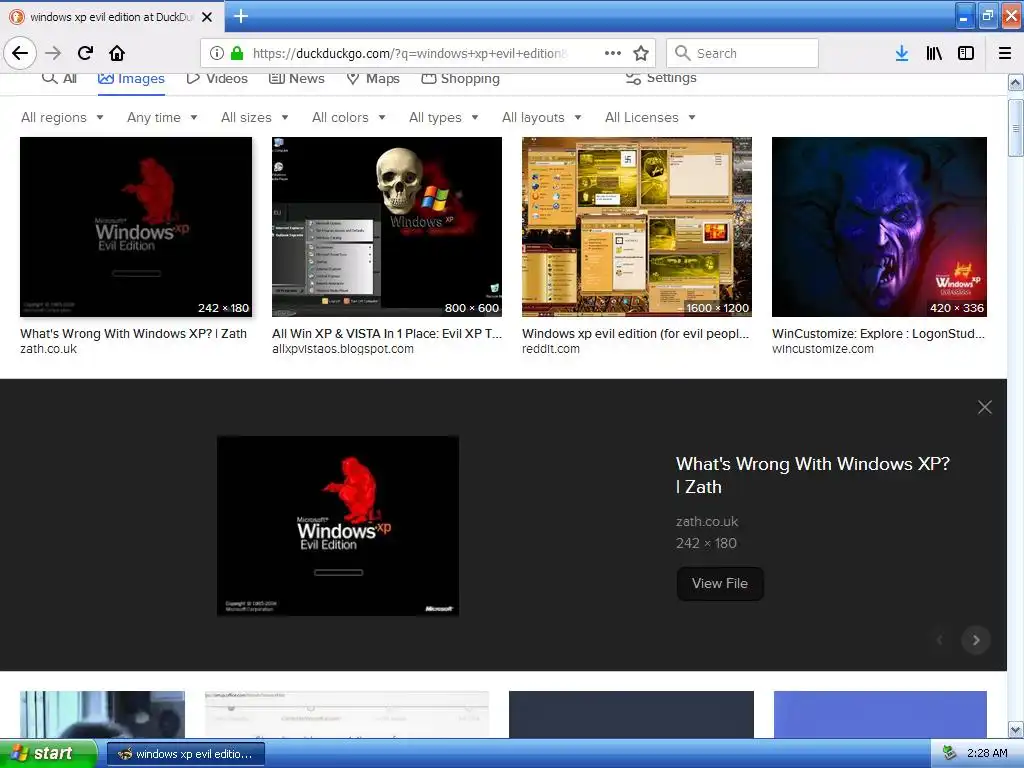Click zath.co.uk under first thumbnail
The width and height of the screenshot is (1024, 768).
click(x=48, y=349)
